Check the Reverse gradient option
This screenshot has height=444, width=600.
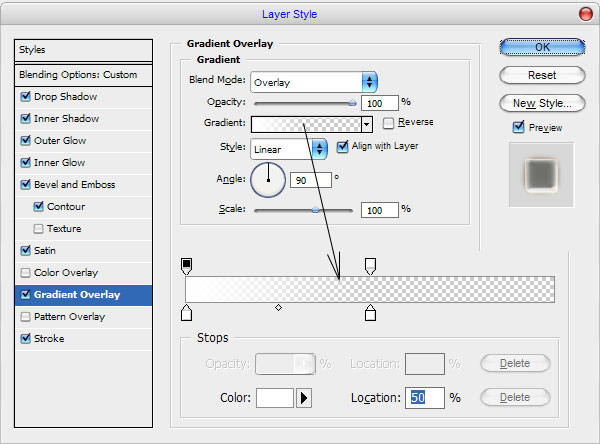click(388, 123)
